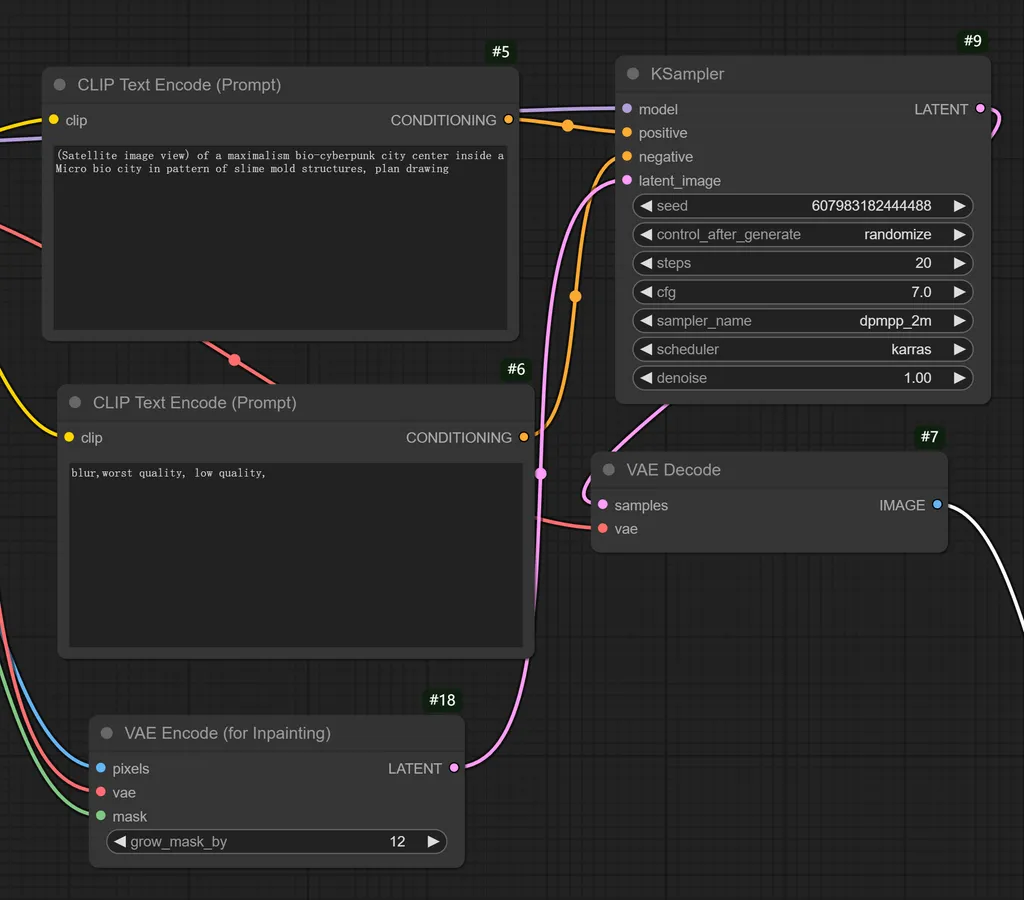Screen dimensions: 1024x900
Task: Click the VAE Decode samples input socket
Action: click(603, 504)
